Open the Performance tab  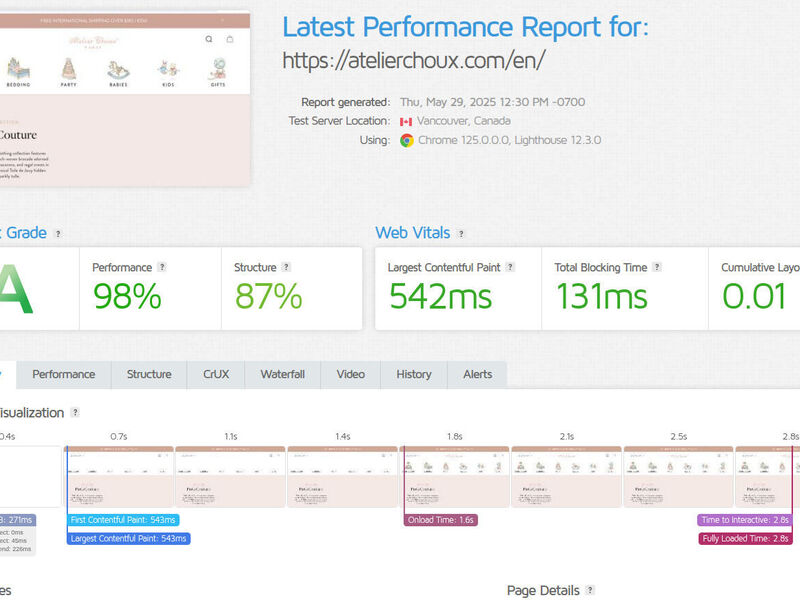pos(64,374)
